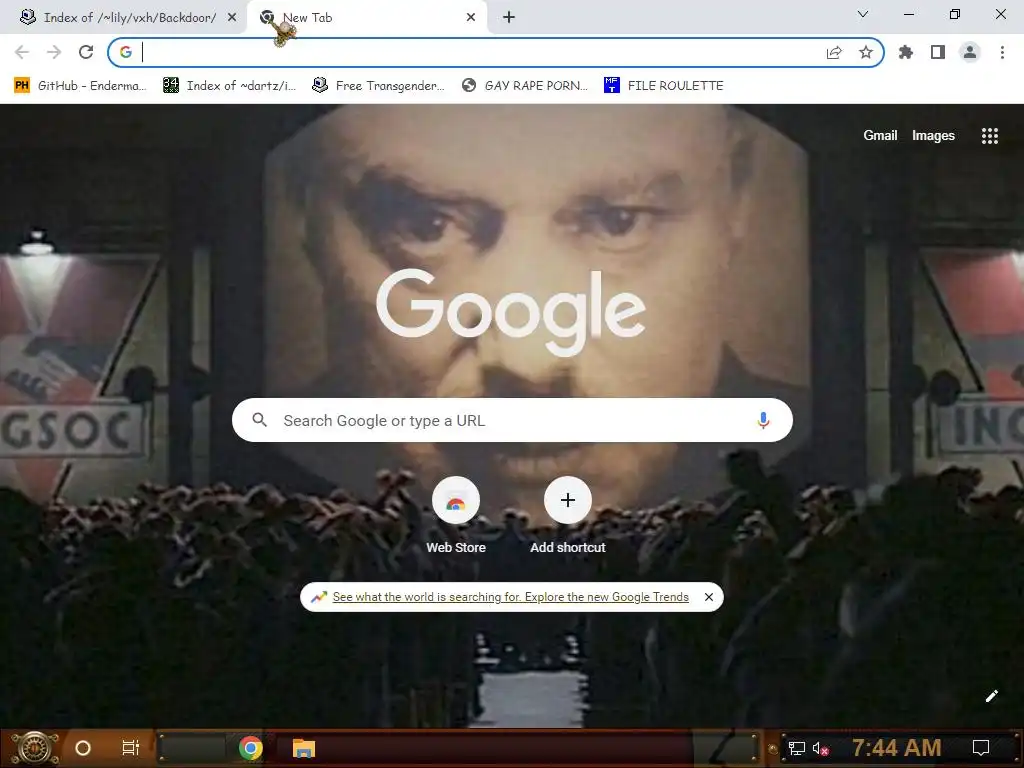Open Images link

pyautogui.click(x=933, y=135)
